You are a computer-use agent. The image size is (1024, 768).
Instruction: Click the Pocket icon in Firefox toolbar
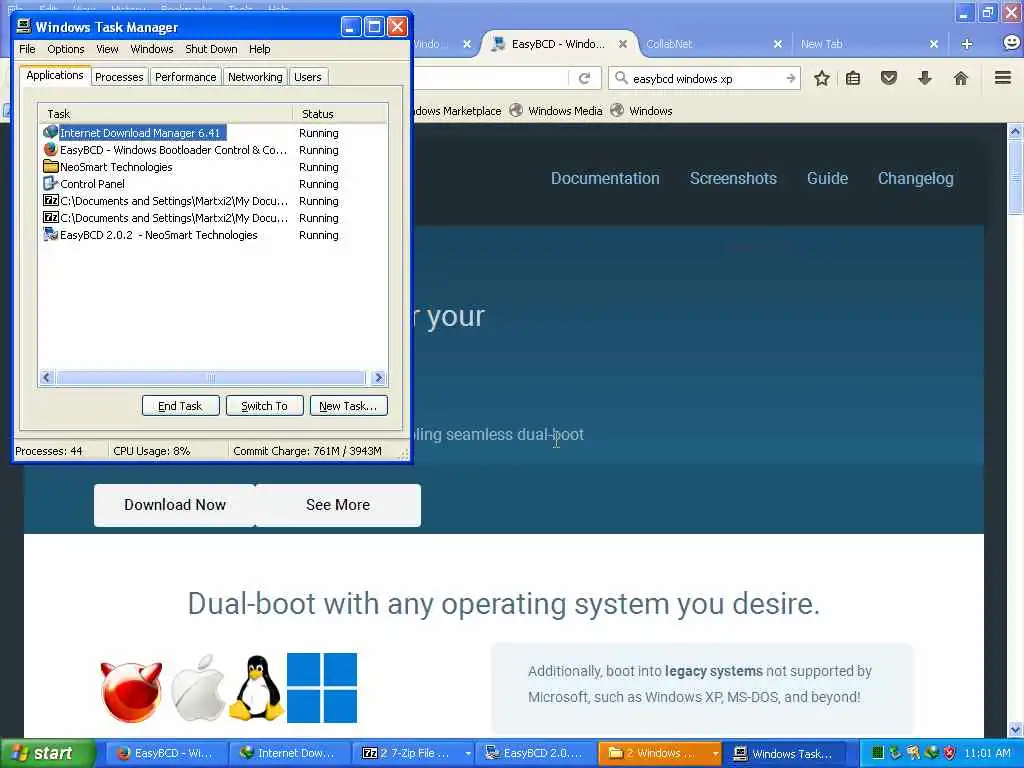889,78
